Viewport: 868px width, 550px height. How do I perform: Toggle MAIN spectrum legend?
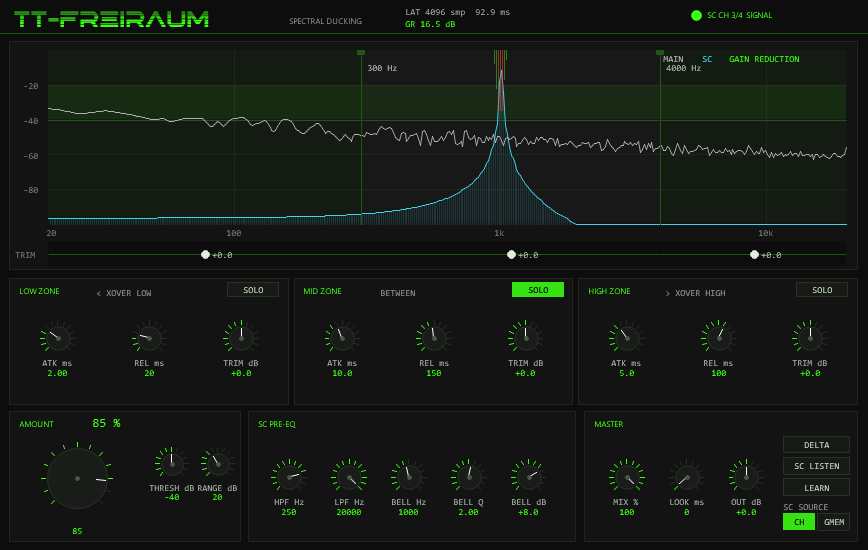[673, 59]
